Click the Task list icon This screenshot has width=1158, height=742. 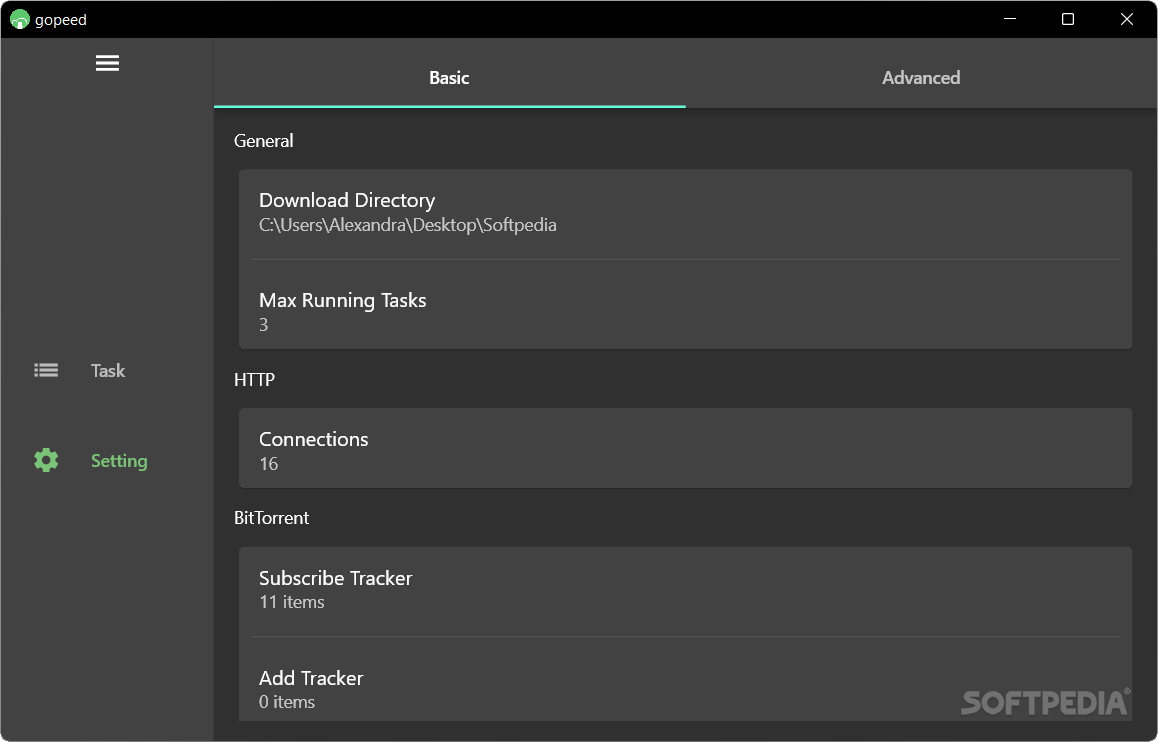(46, 370)
